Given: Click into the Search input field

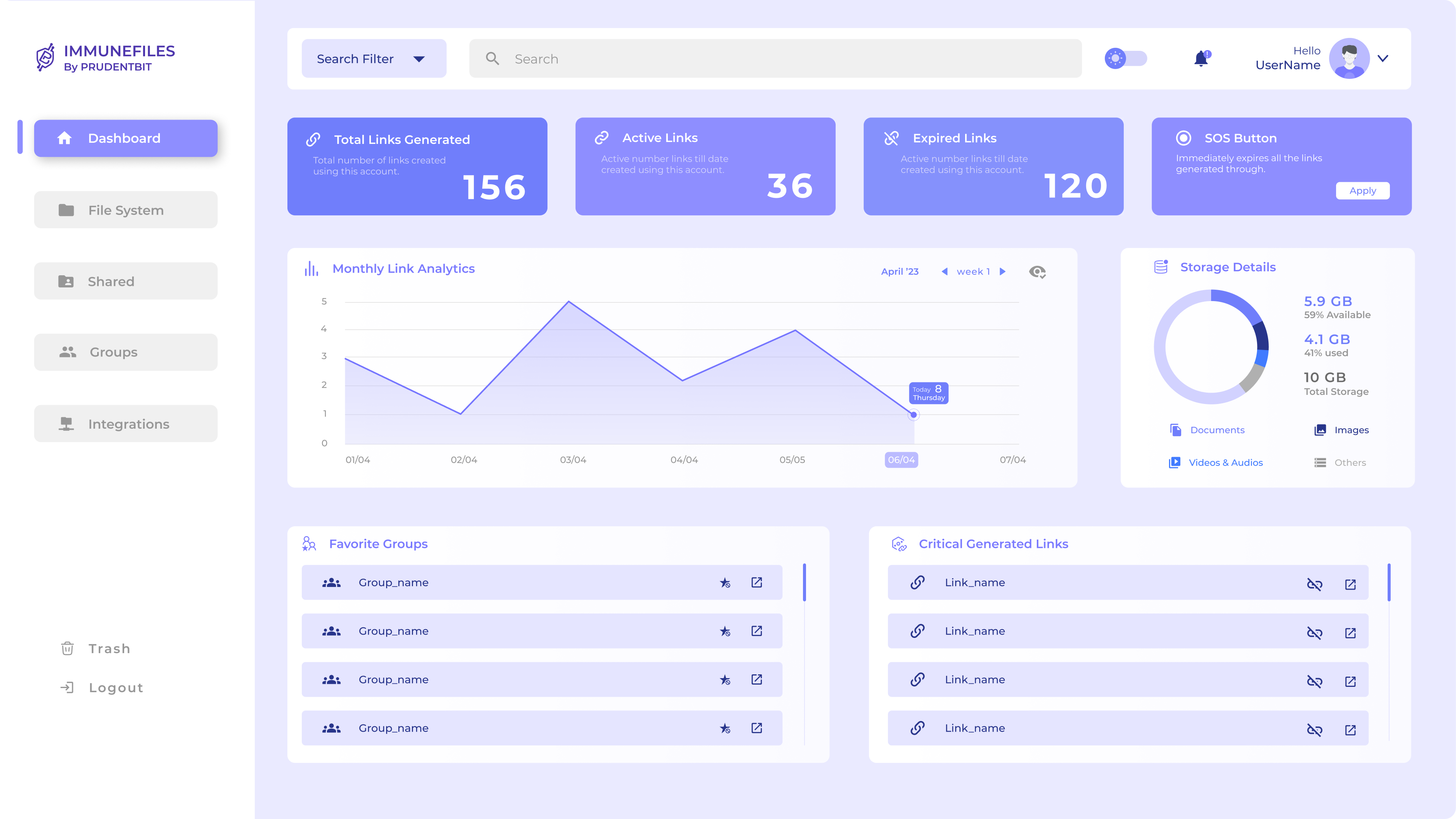Looking at the screenshot, I should (775, 59).
